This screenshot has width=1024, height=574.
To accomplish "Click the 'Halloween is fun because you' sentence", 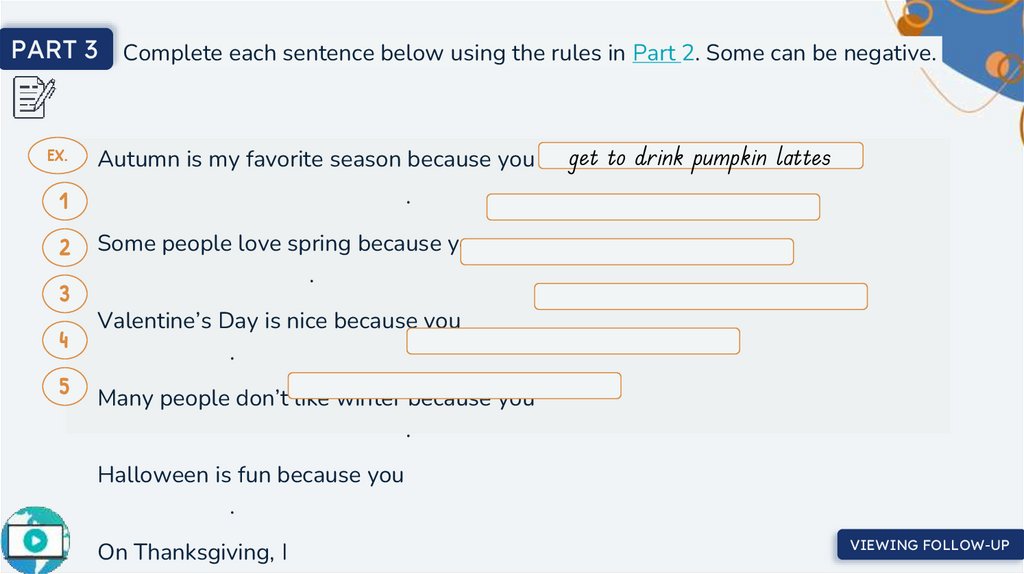I will coord(250,475).
